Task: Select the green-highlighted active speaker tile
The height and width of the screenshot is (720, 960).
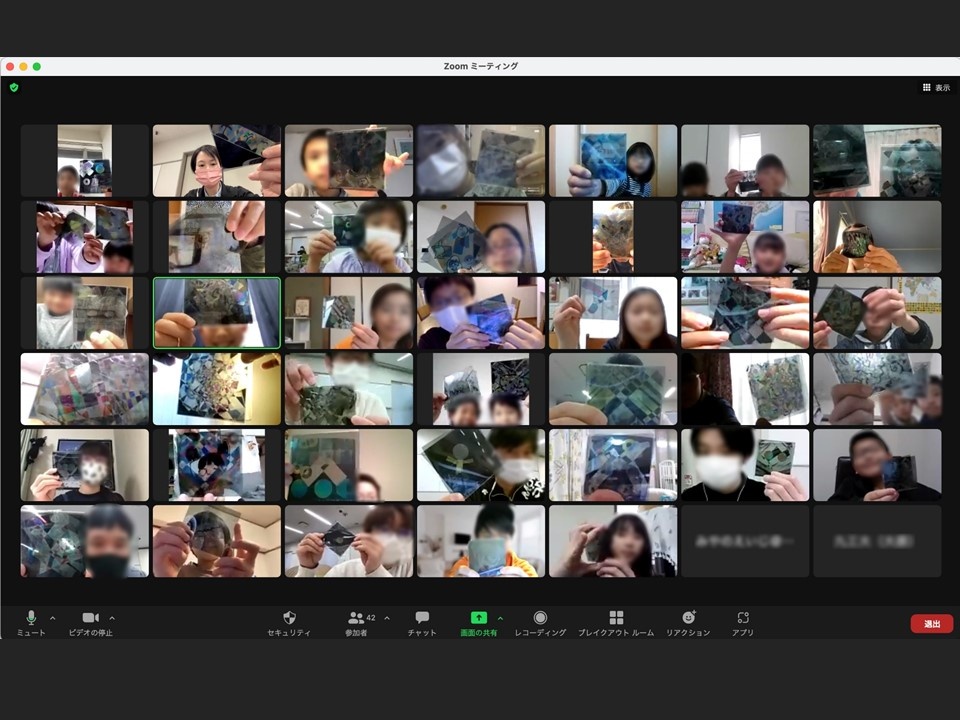Action: point(216,313)
